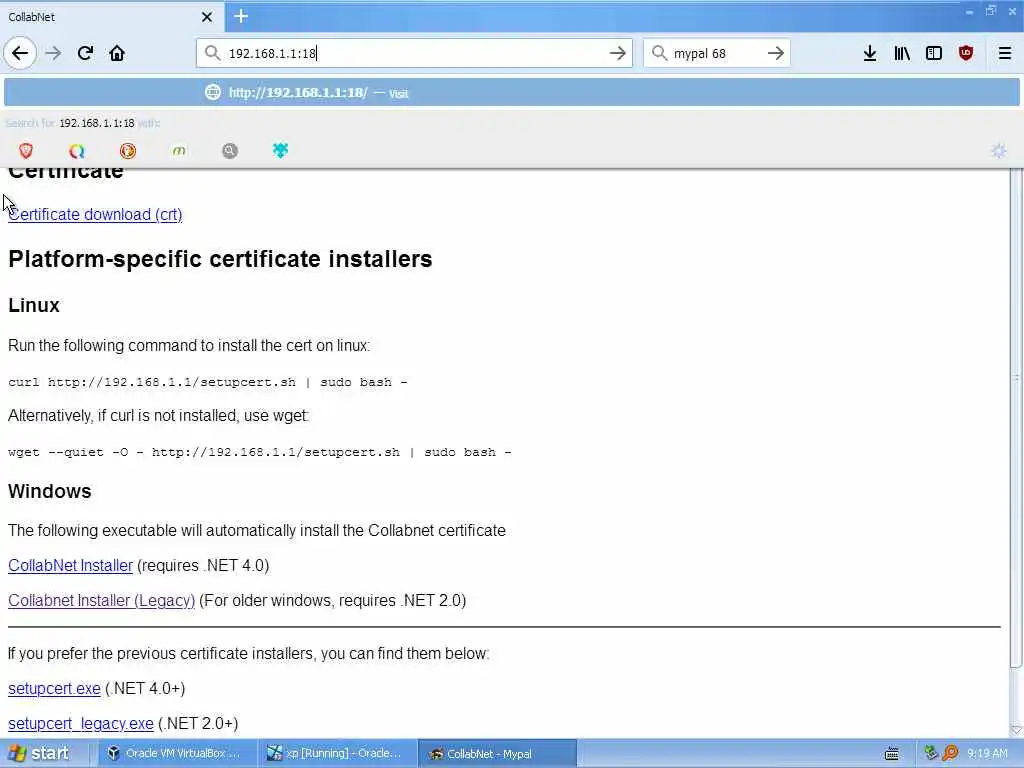Viewport: 1024px width, 768px height.
Task: Click the search bar's go arrow
Action: (x=775, y=53)
